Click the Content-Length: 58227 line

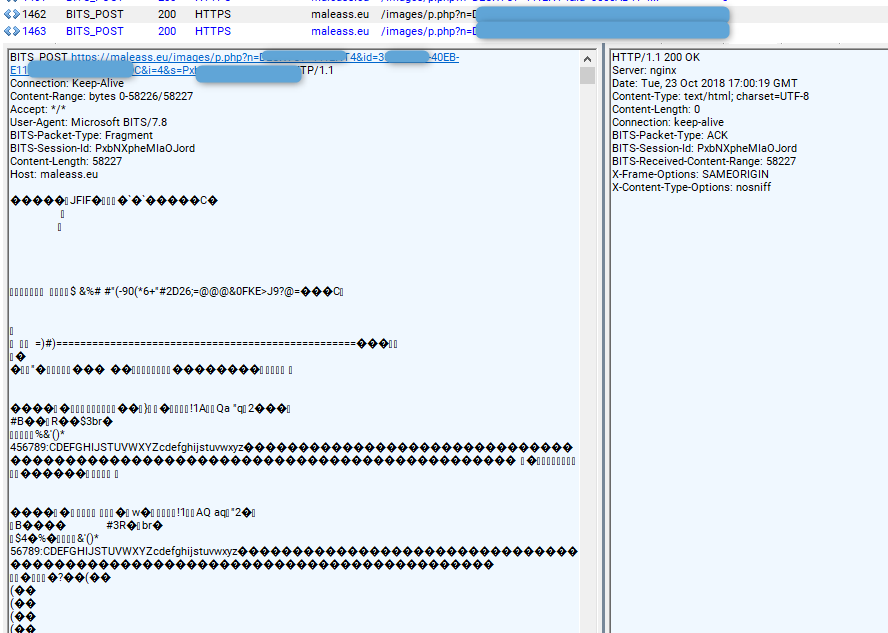point(66,161)
